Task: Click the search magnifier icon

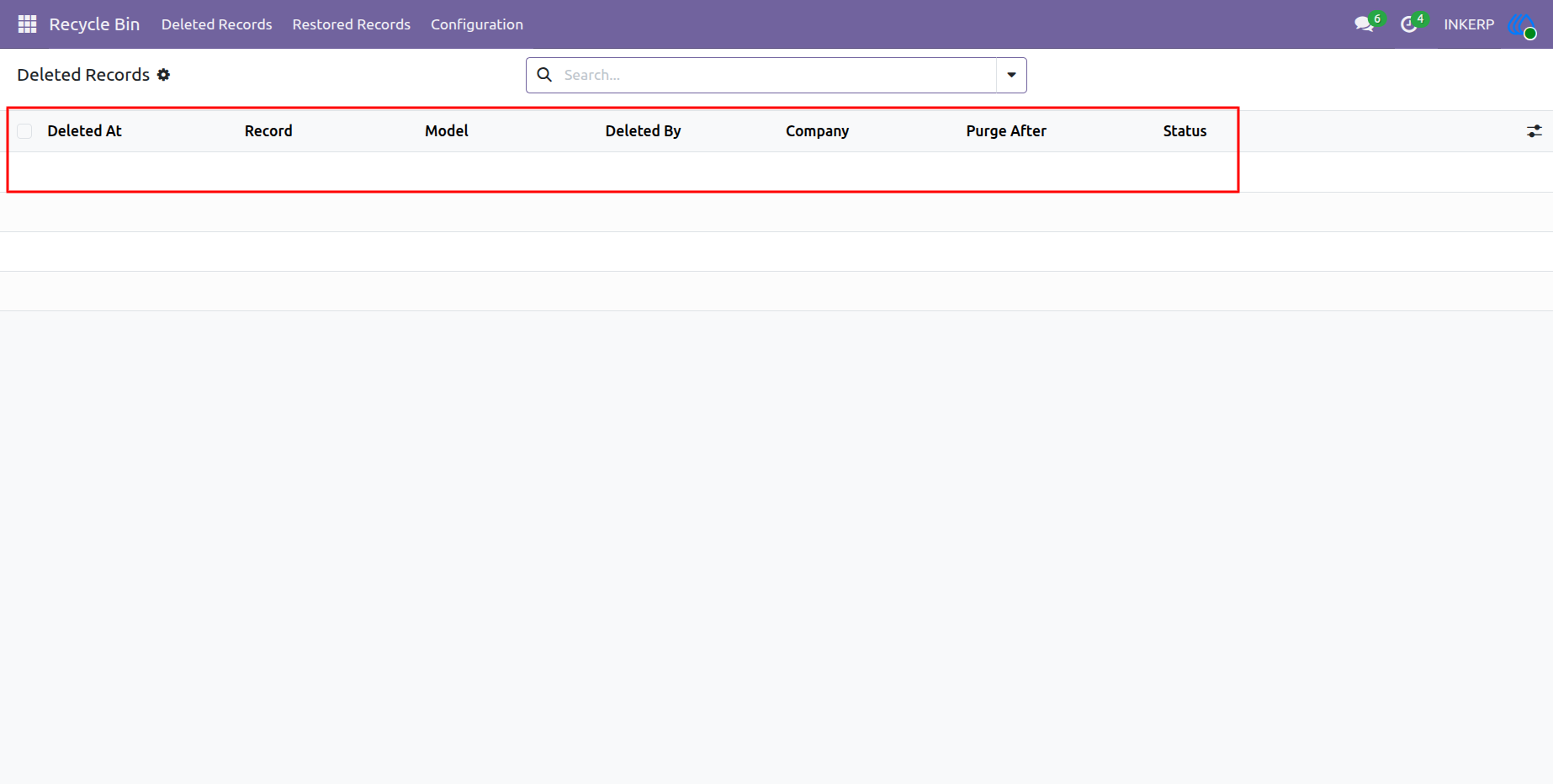Action: (x=544, y=75)
